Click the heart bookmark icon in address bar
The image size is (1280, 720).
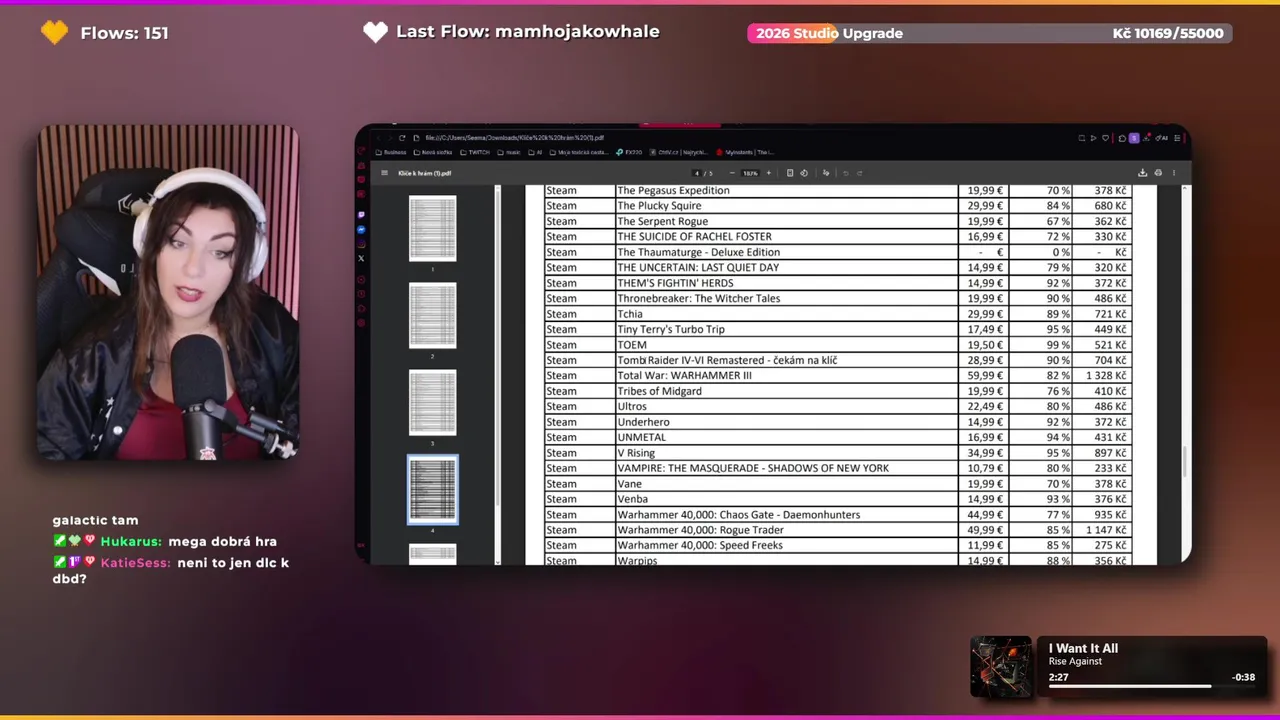(x=1106, y=138)
